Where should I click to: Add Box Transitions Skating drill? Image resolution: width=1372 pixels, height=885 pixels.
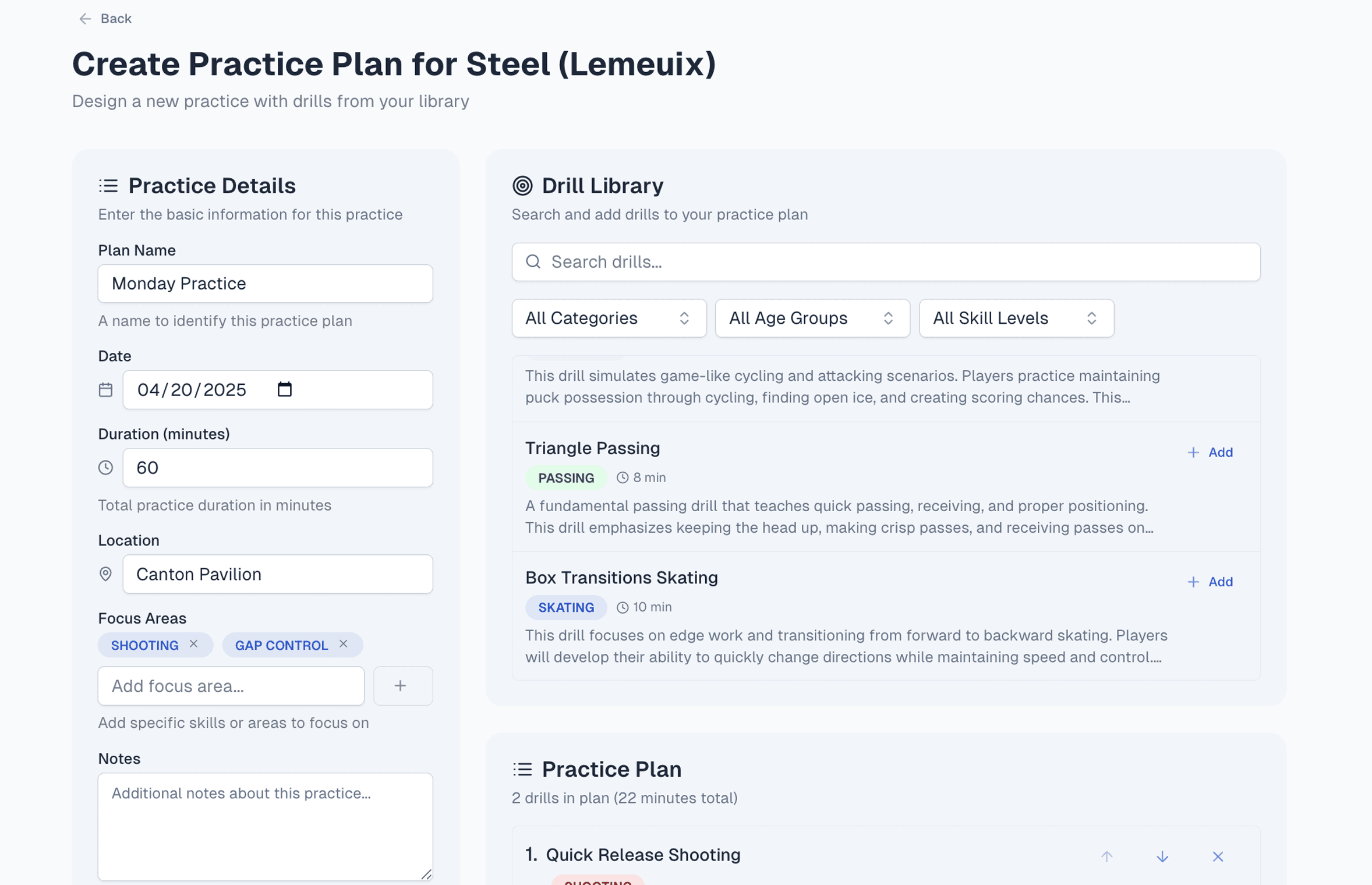click(x=1210, y=582)
